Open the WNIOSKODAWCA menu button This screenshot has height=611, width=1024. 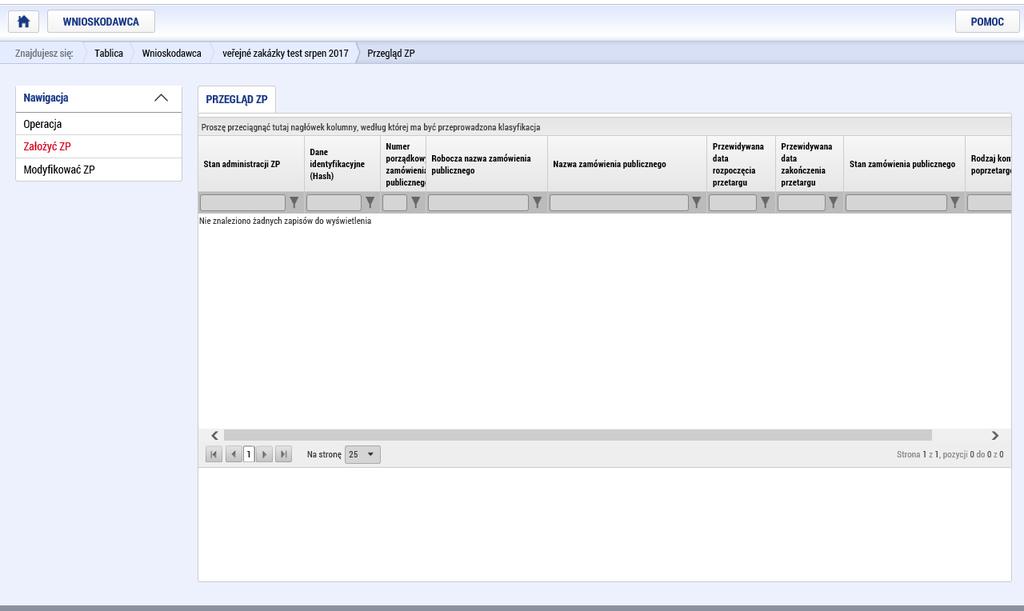101,22
